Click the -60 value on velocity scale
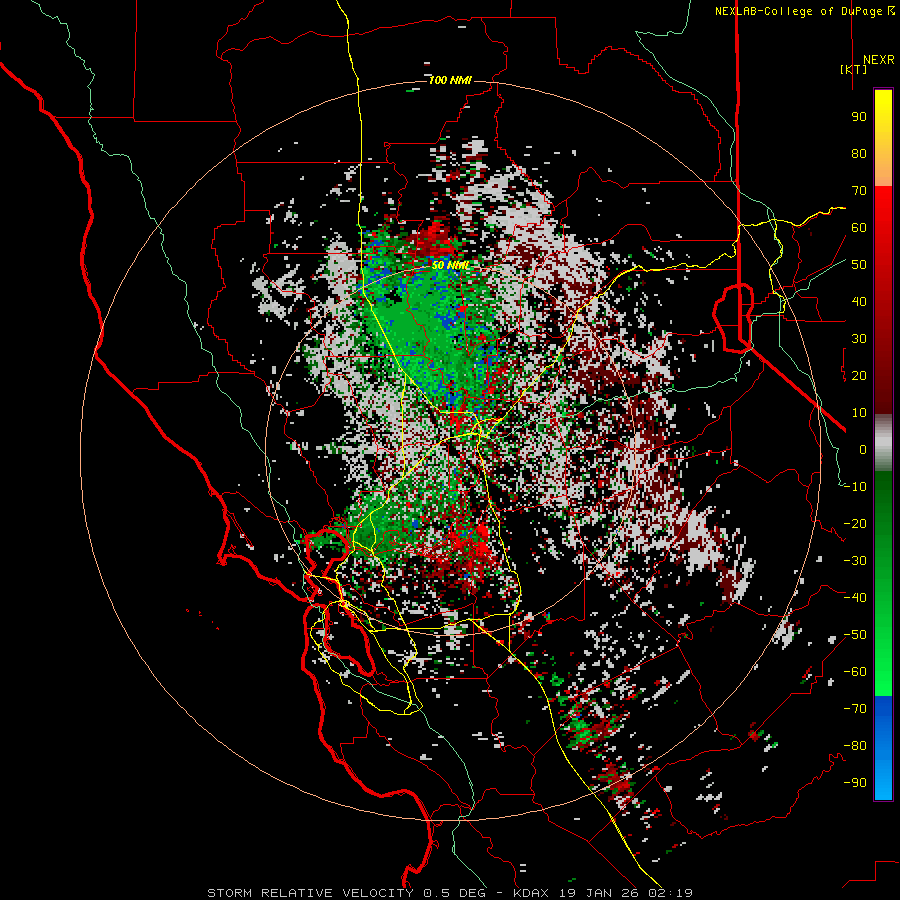This screenshot has height=900, width=900. pos(855,672)
